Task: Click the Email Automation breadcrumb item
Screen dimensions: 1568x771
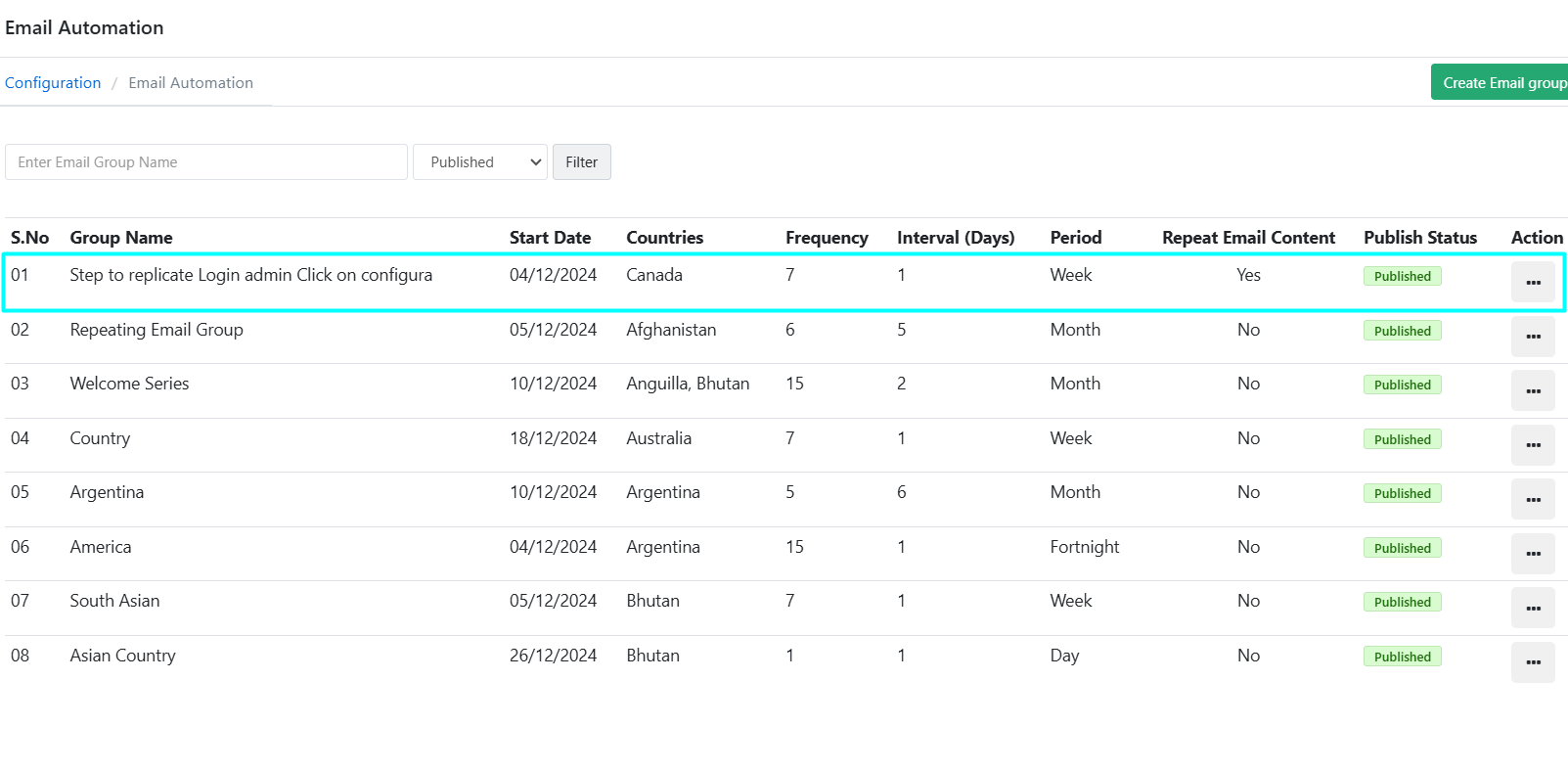Action: (191, 83)
